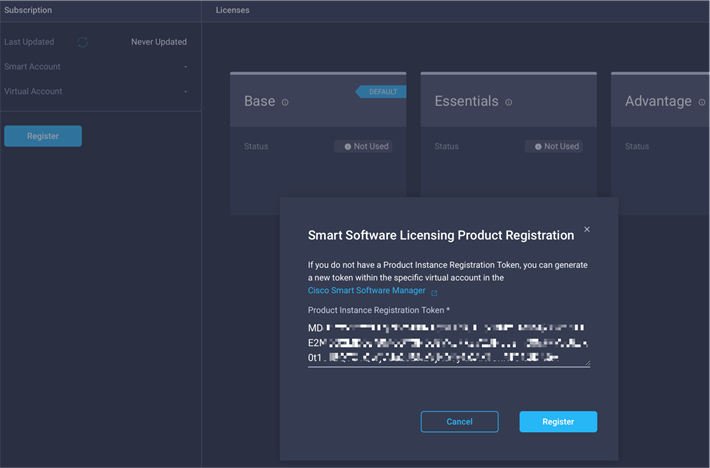This screenshot has width=710, height=468.
Task: Click the dialog title Smart Software Licensing Product Registration
Action: [441, 235]
